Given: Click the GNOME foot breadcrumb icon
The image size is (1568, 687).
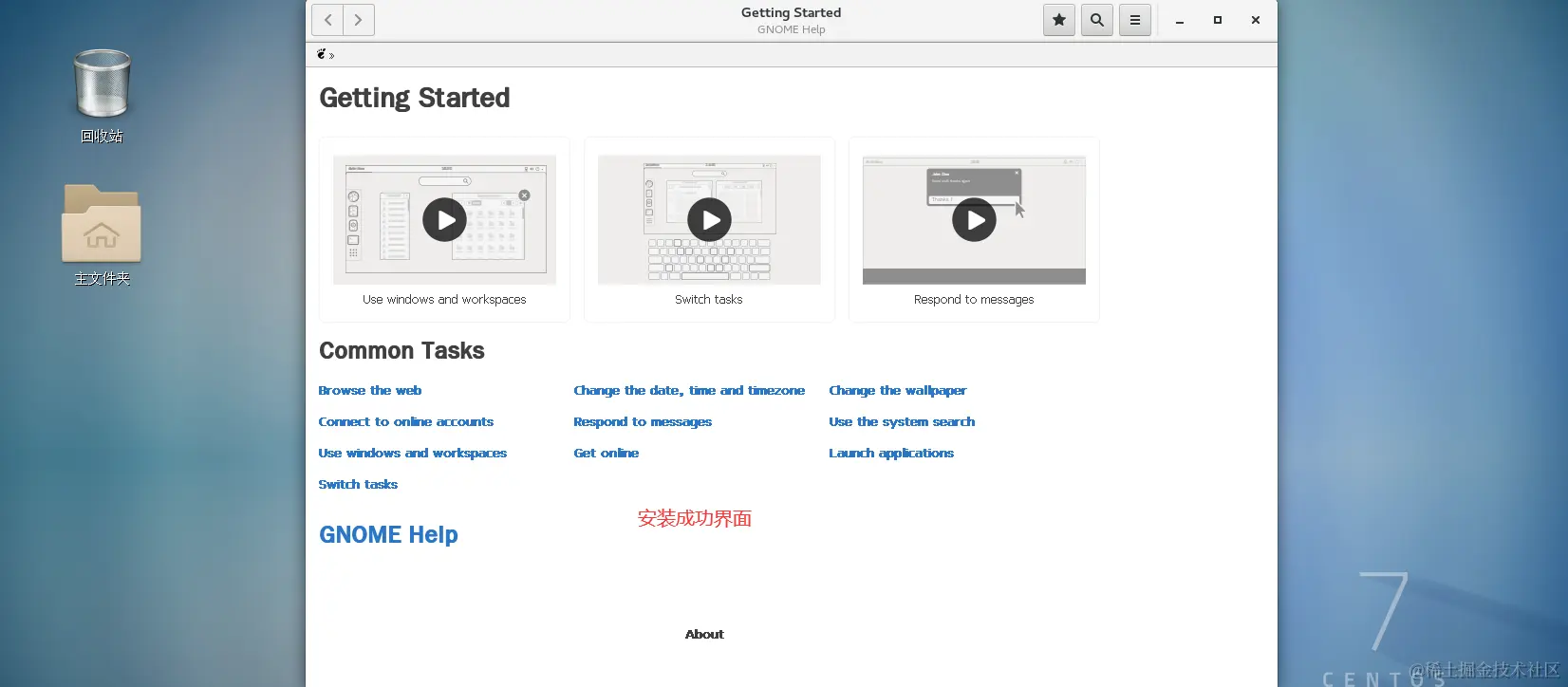Looking at the screenshot, I should pyautogui.click(x=322, y=54).
